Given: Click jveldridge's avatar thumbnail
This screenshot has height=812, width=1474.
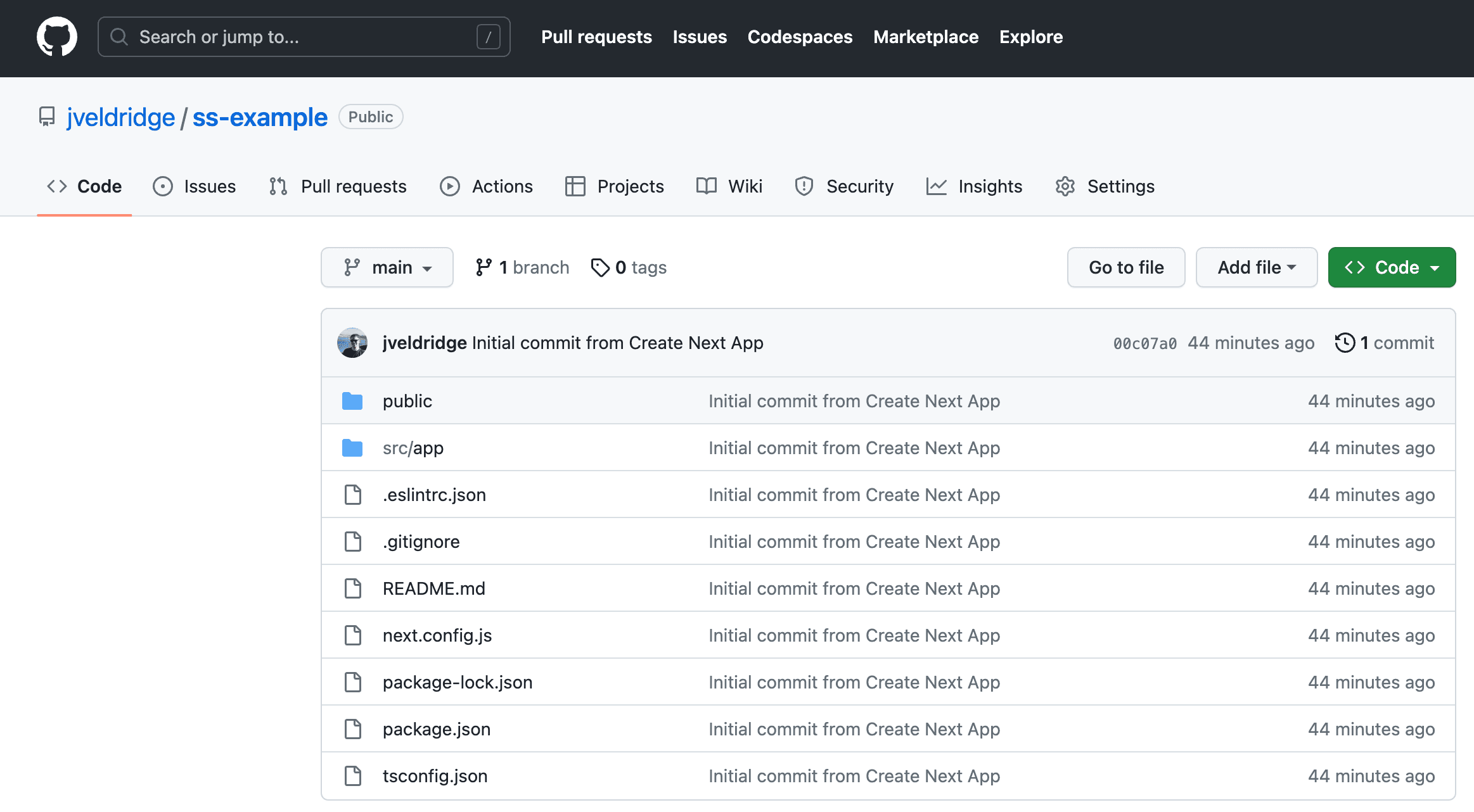Looking at the screenshot, I should [x=352, y=343].
